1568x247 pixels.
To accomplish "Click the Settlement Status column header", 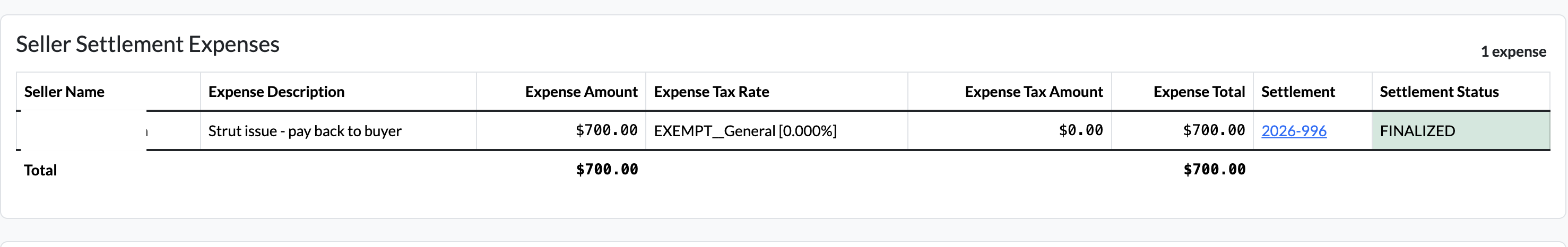I will (x=1439, y=92).
